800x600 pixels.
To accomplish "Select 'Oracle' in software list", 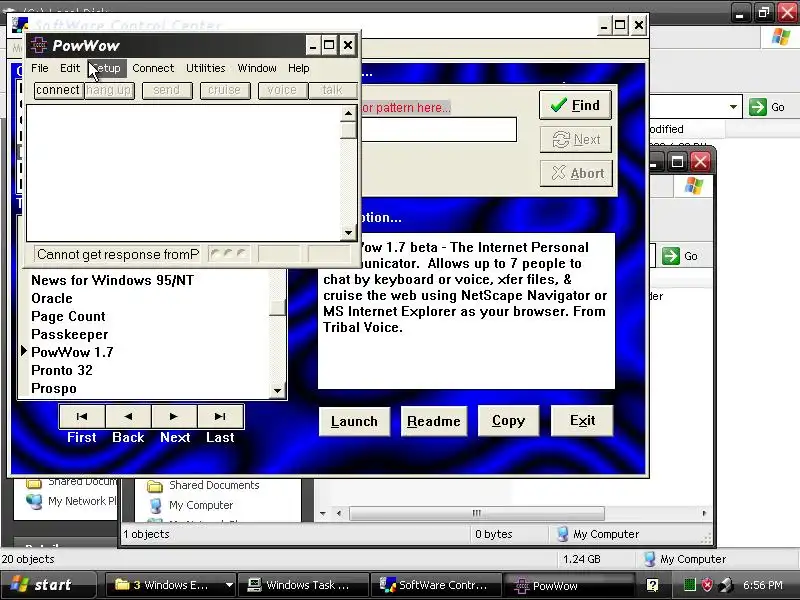I will pyautogui.click(x=52, y=298).
